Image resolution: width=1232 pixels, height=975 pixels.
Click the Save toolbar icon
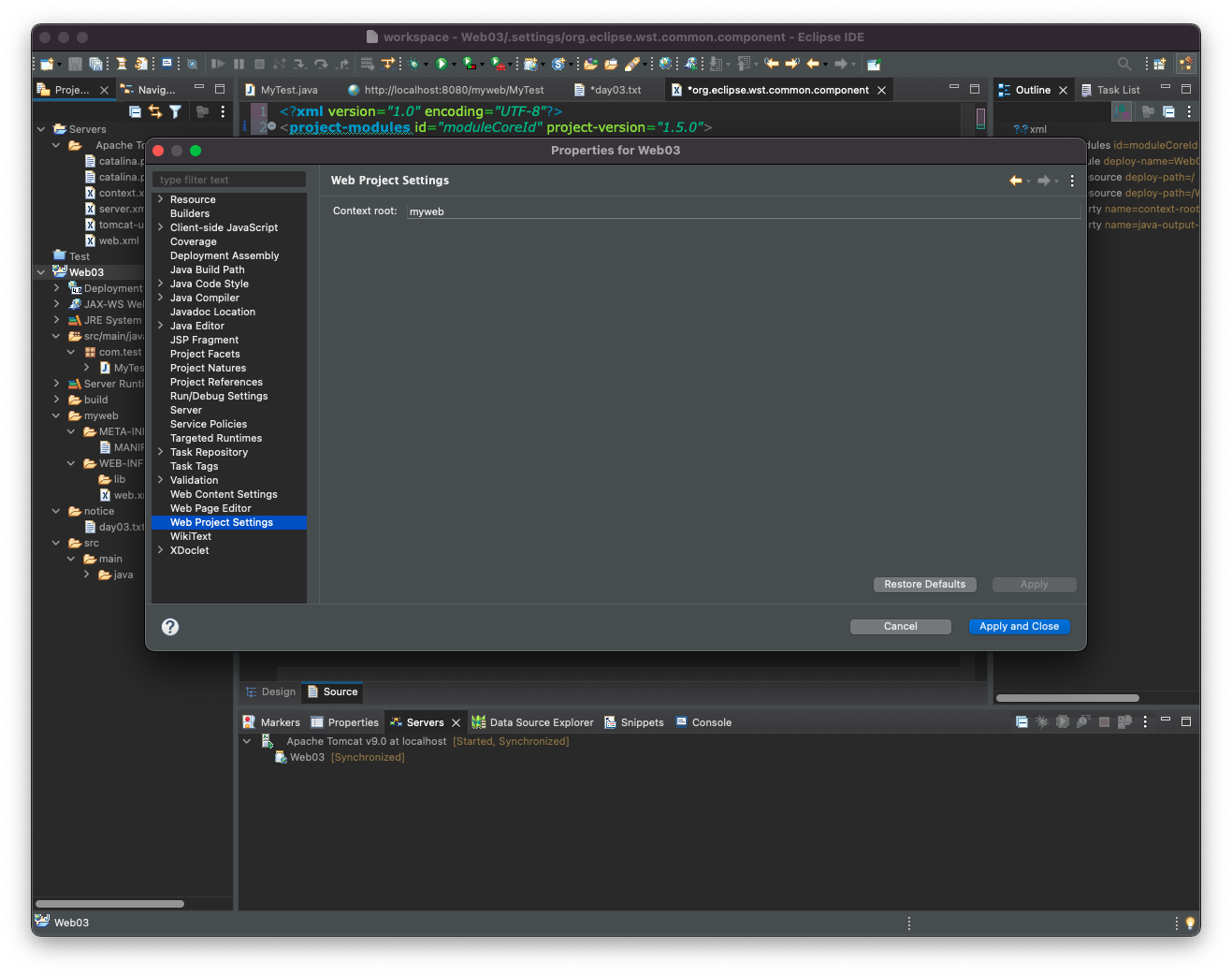pos(75,64)
